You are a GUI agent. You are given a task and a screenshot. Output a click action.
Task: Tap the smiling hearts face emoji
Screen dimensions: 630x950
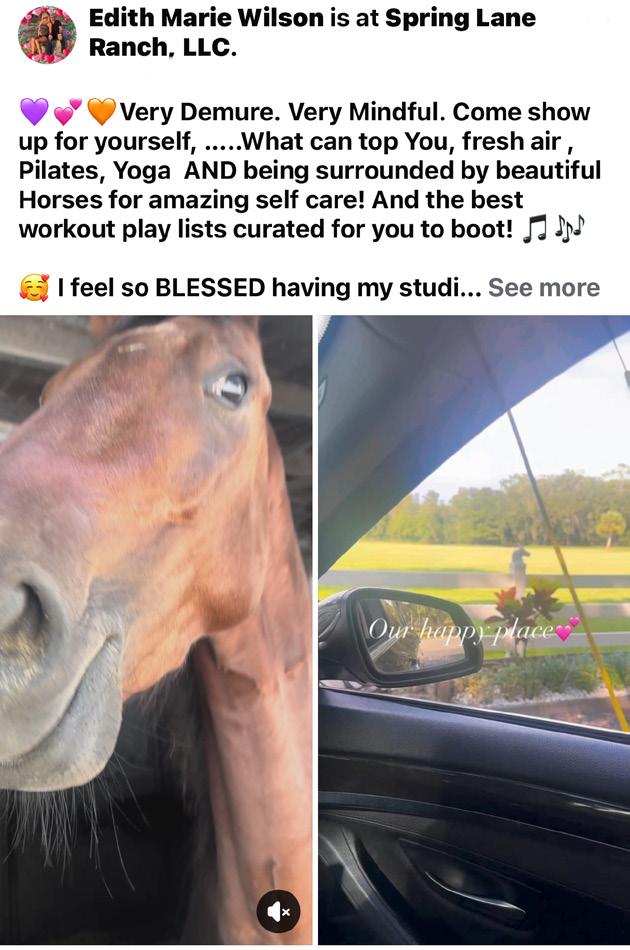tap(34, 287)
